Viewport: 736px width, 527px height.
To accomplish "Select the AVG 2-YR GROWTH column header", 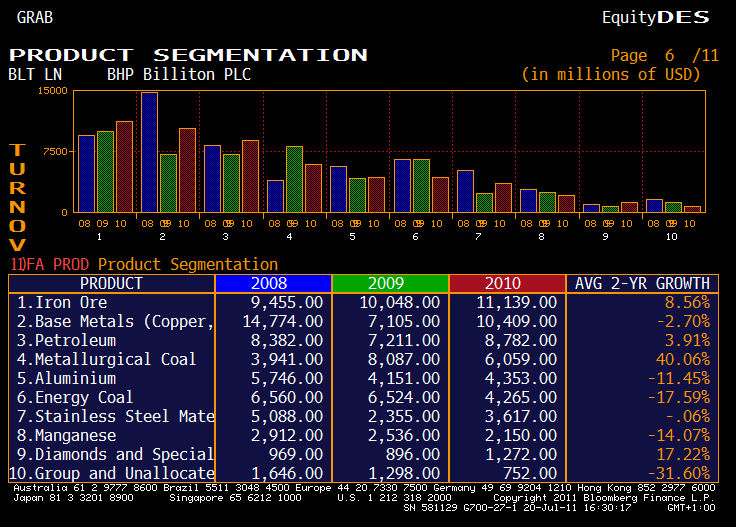I will 642,283.
